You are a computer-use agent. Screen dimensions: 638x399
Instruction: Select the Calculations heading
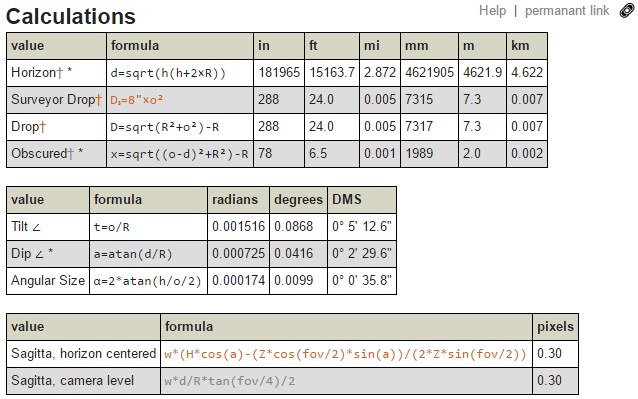tap(71, 17)
